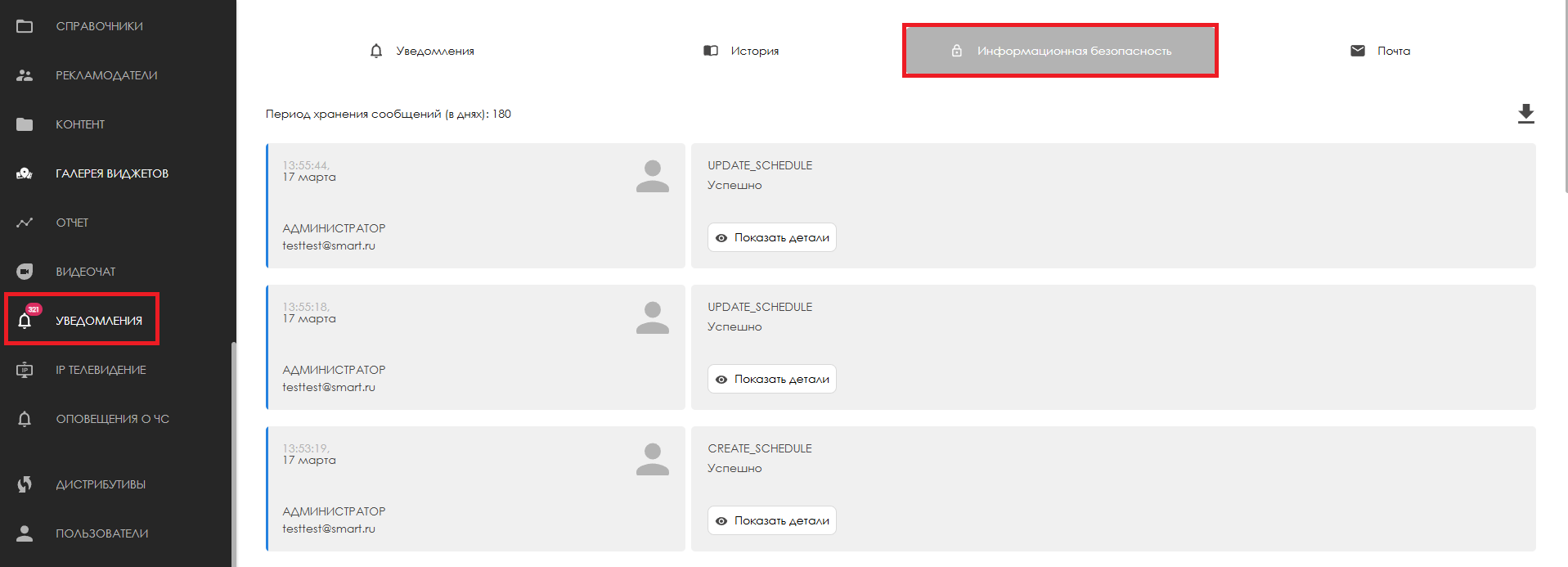
Task: Open the IP Телевидение section
Action: (x=101, y=370)
